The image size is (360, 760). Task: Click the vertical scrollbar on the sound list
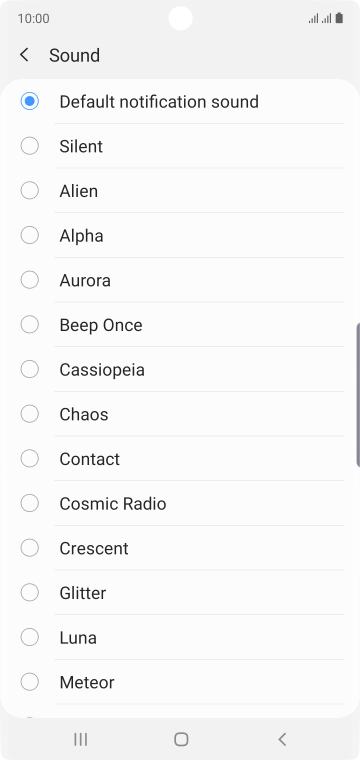pyautogui.click(x=358, y=395)
